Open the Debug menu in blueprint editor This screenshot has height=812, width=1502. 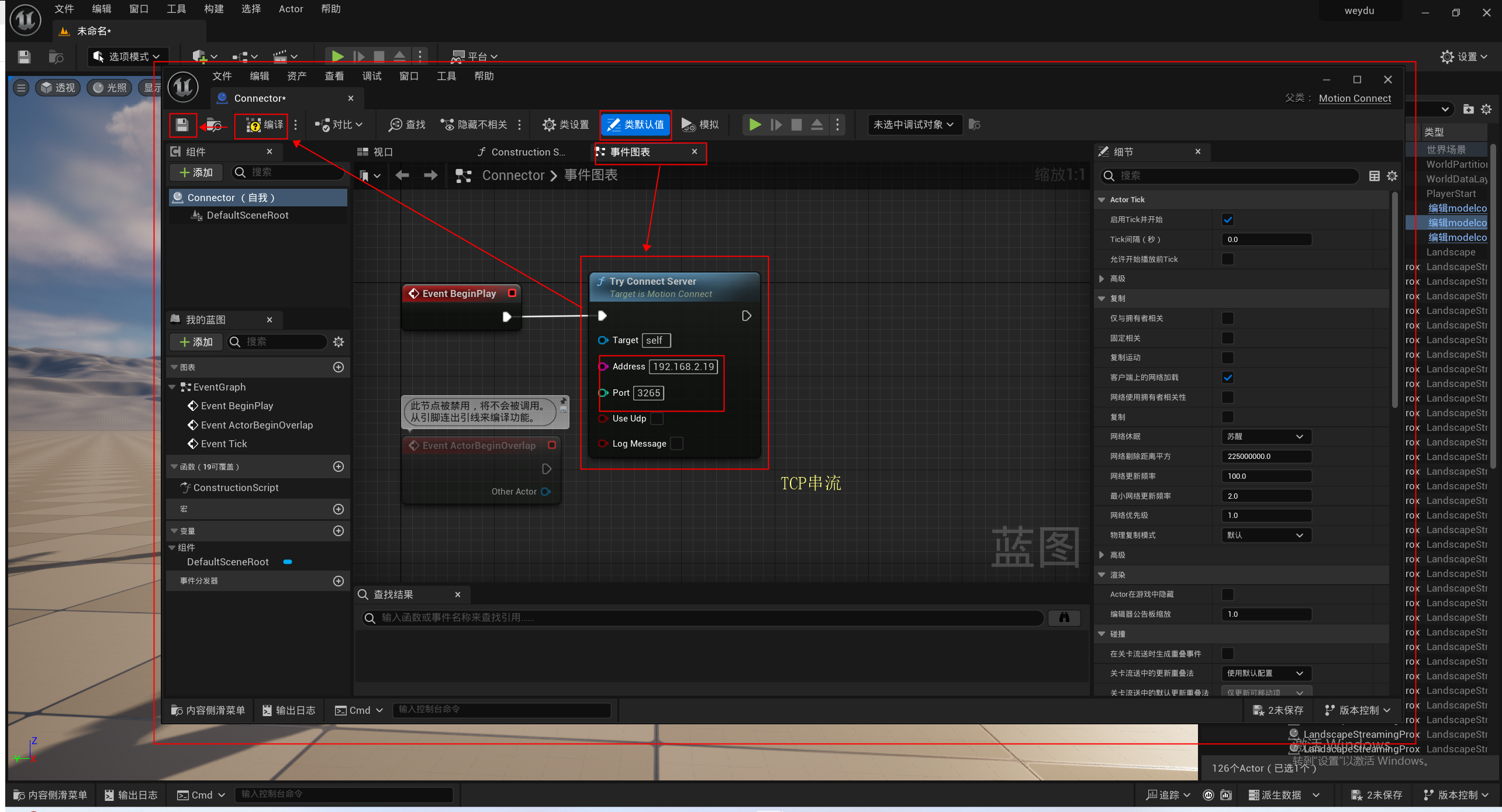pos(371,76)
